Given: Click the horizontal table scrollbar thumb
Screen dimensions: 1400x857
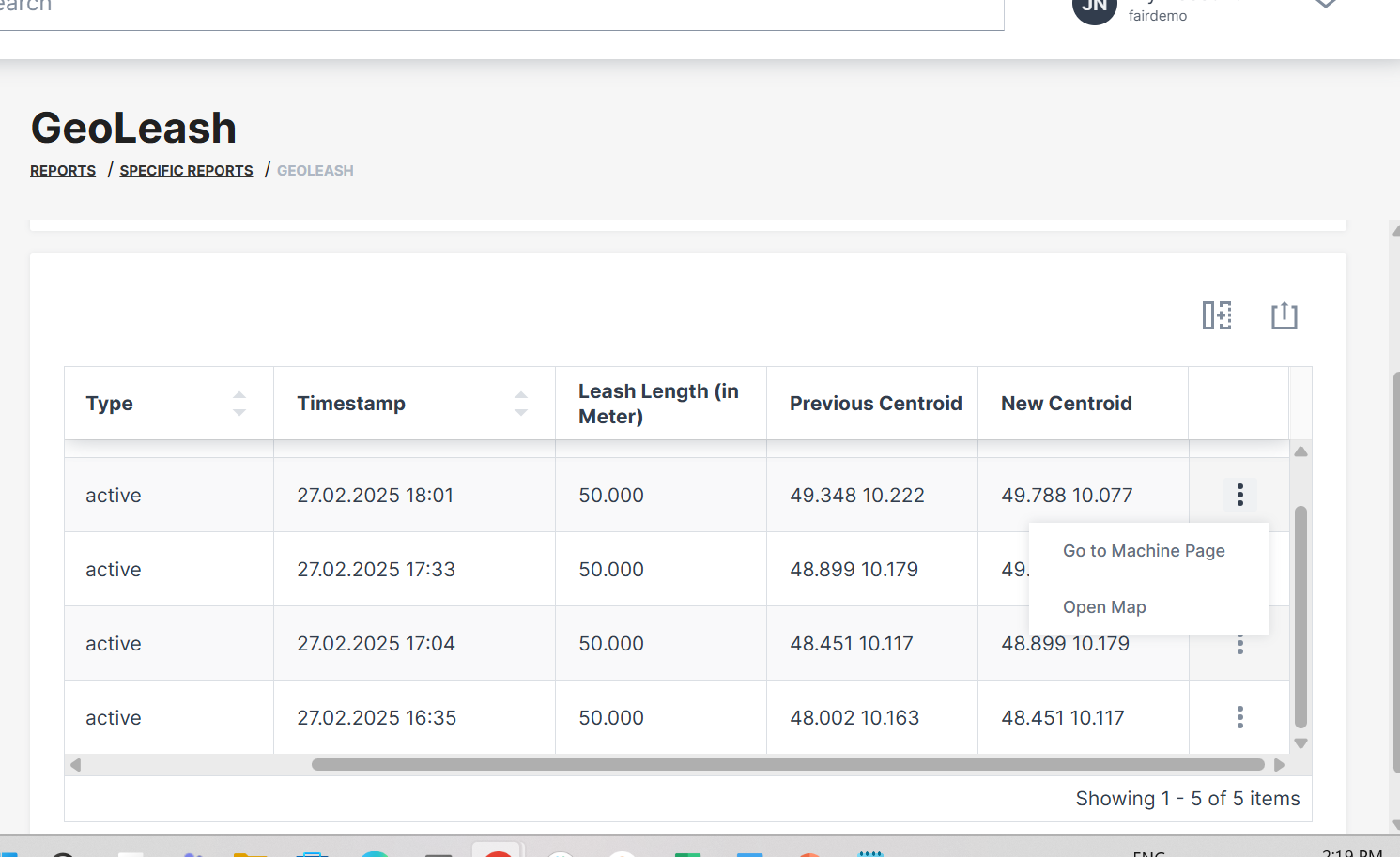Looking at the screenshot, I should pos(787,765).
